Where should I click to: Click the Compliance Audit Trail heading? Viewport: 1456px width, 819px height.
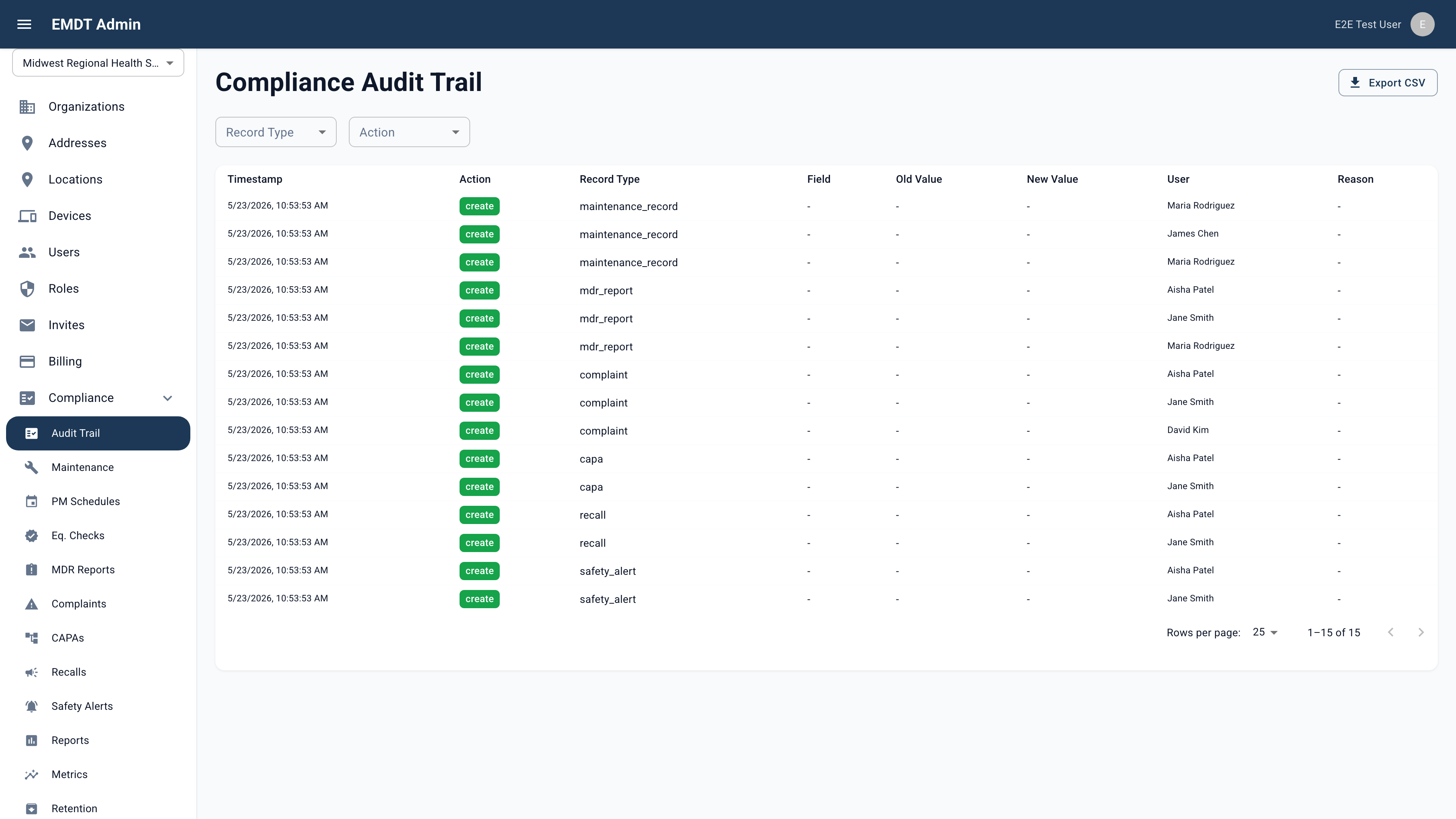(349, 83)
